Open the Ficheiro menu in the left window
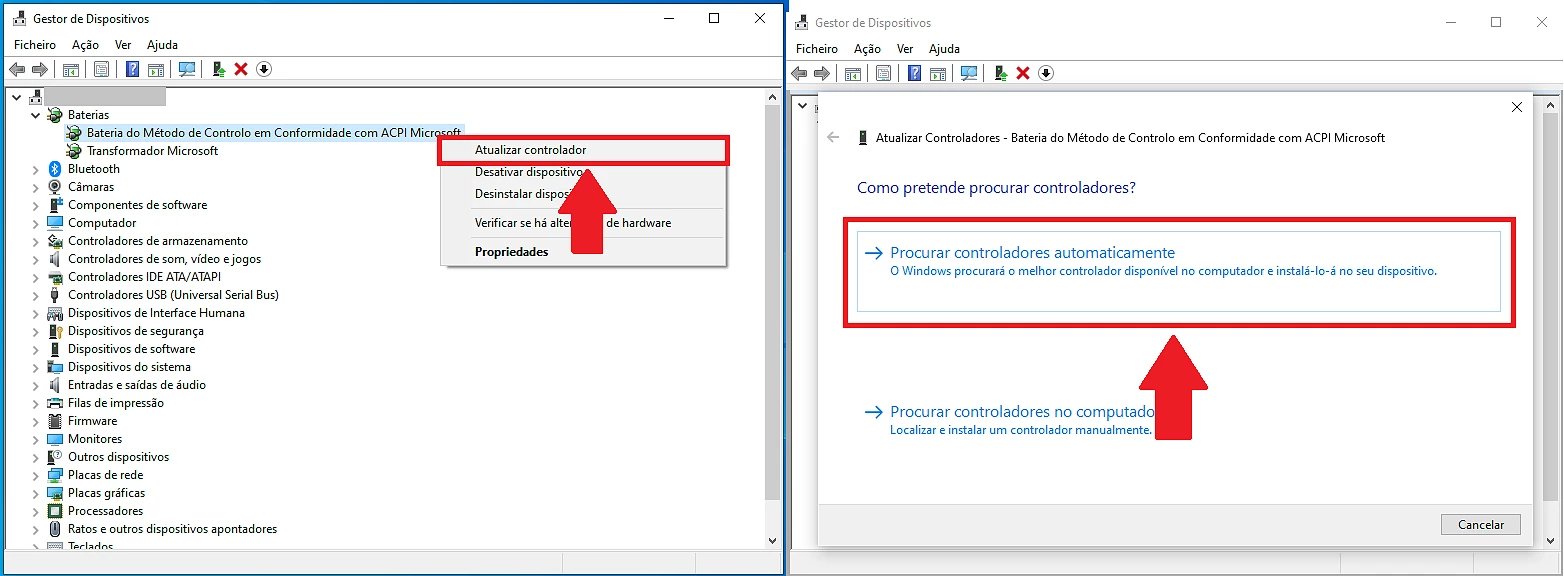1564x576 pixels. coord(35,45)
